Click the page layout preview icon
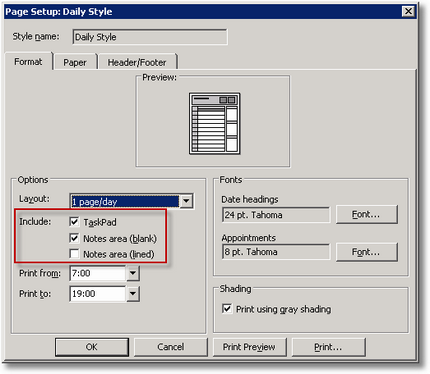 [x=215, y=124]
